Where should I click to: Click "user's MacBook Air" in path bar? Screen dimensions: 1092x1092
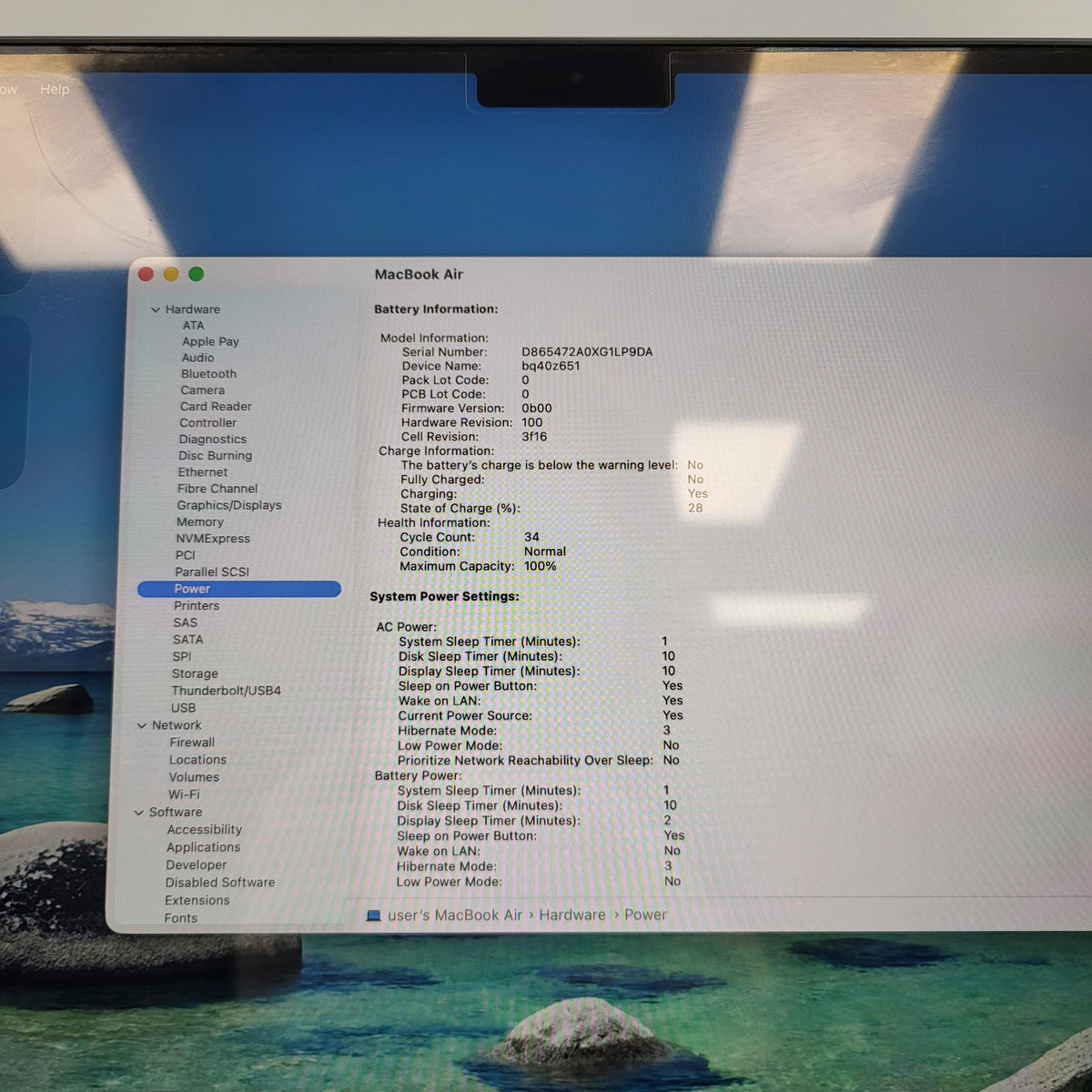click(455, 915)
